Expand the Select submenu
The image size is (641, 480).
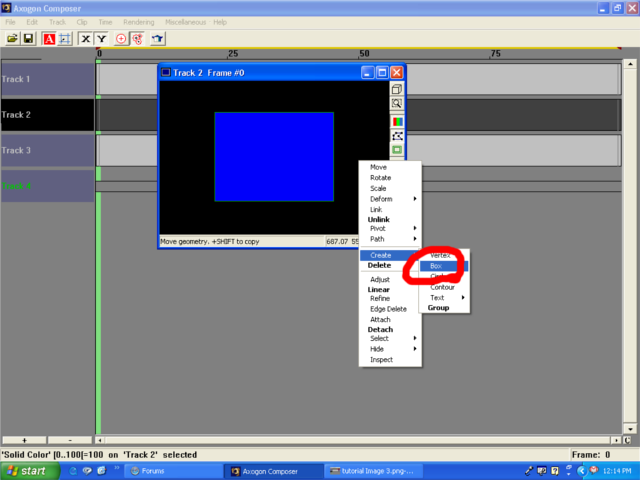pos(390,339)
